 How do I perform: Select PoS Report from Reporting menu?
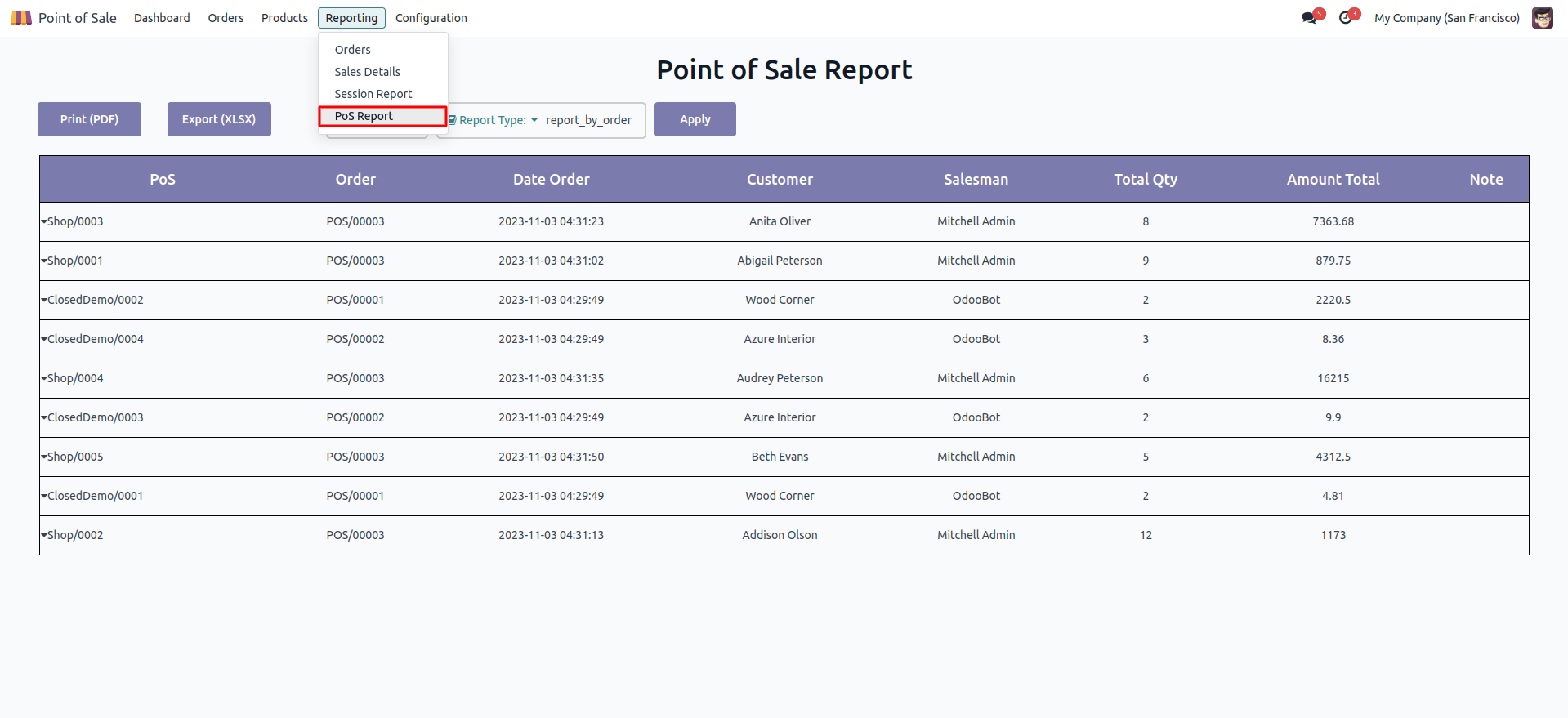(x=364, y=116)
